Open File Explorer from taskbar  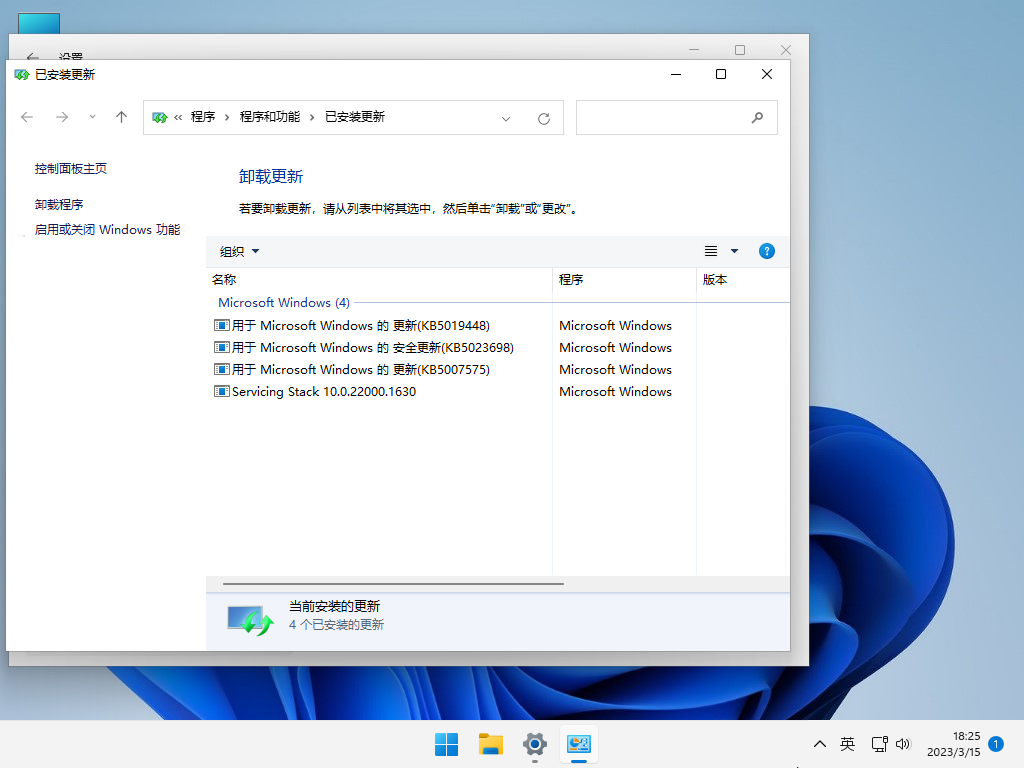coord(490,744)
